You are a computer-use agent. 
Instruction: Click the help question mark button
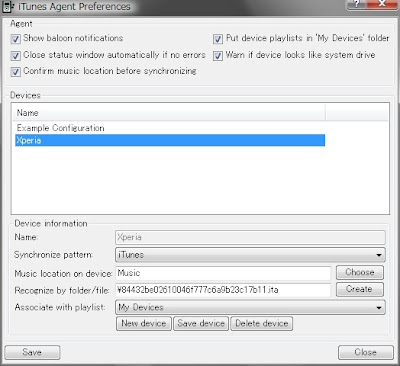point(358,4)
